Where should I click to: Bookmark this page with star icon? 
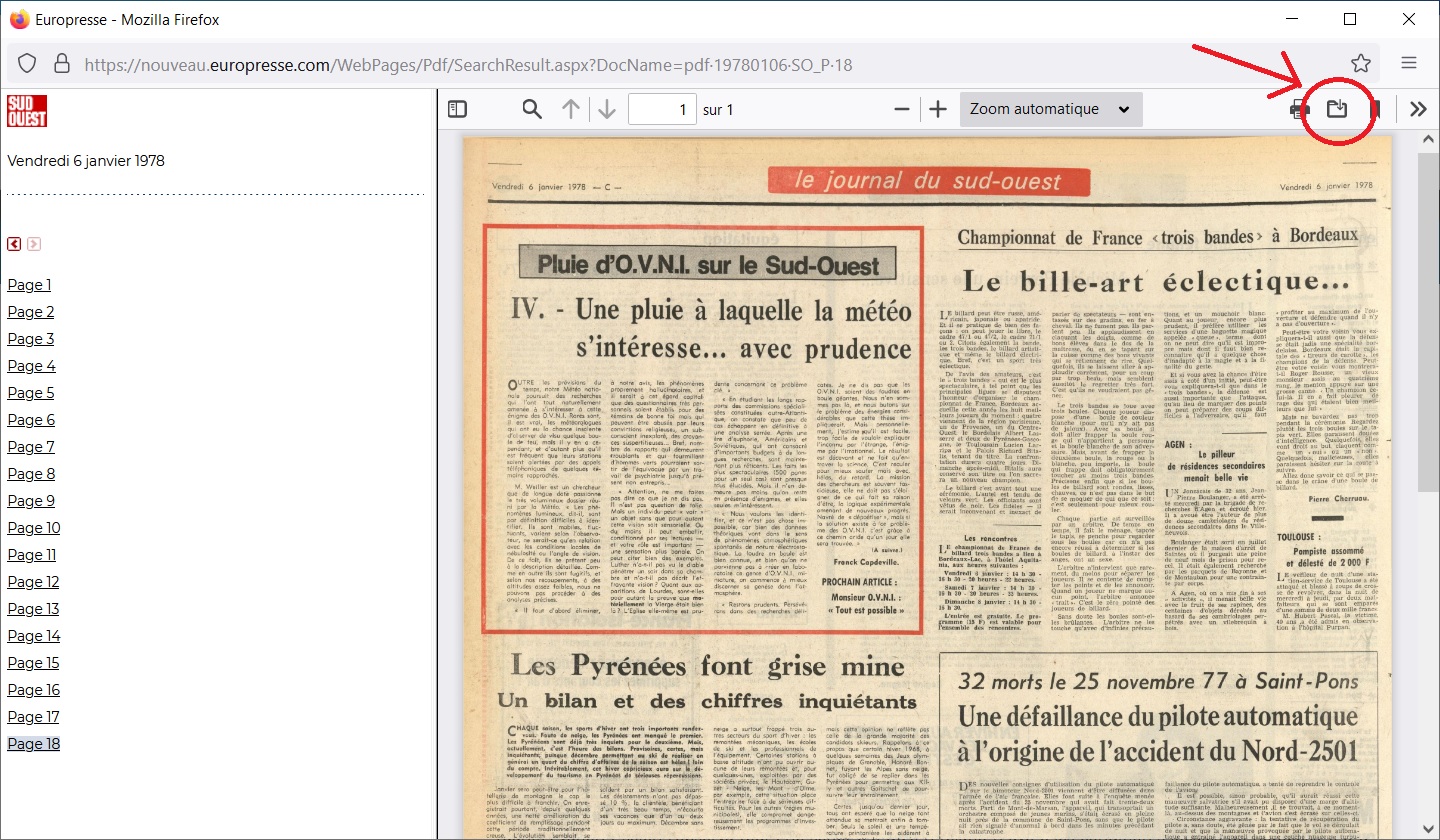[x=1361, y=63]
